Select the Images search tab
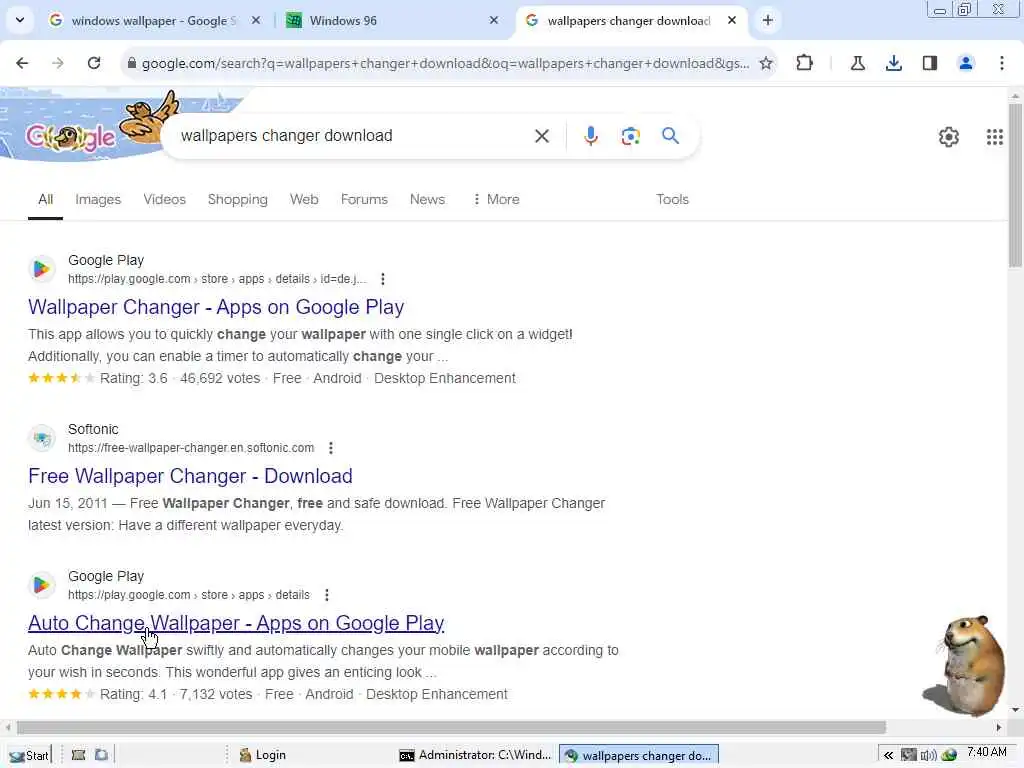Image resolution: width=1024 pixels, height=768 pixels. coord(98,199)
